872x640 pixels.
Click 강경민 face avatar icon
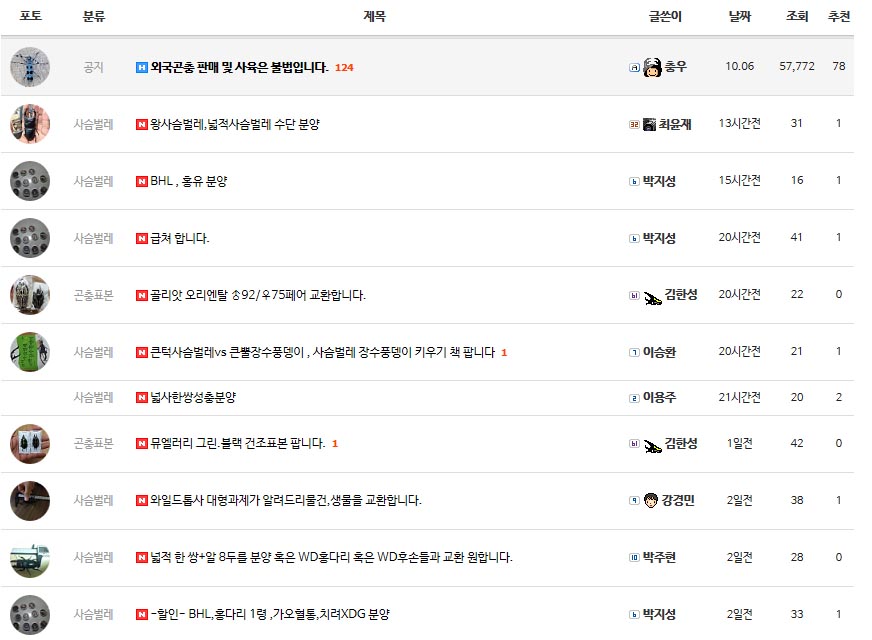click(x=650, y=500)
